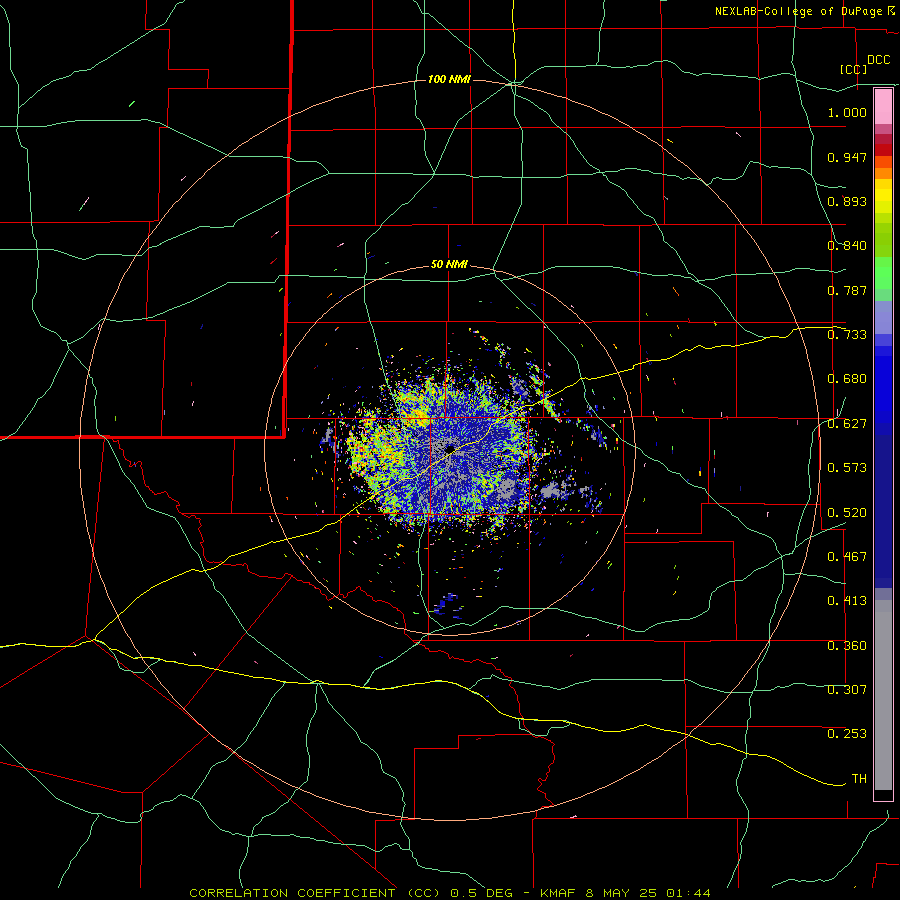
Task: Select the 0.947 legend value
Action: click(x=847, y=157)
